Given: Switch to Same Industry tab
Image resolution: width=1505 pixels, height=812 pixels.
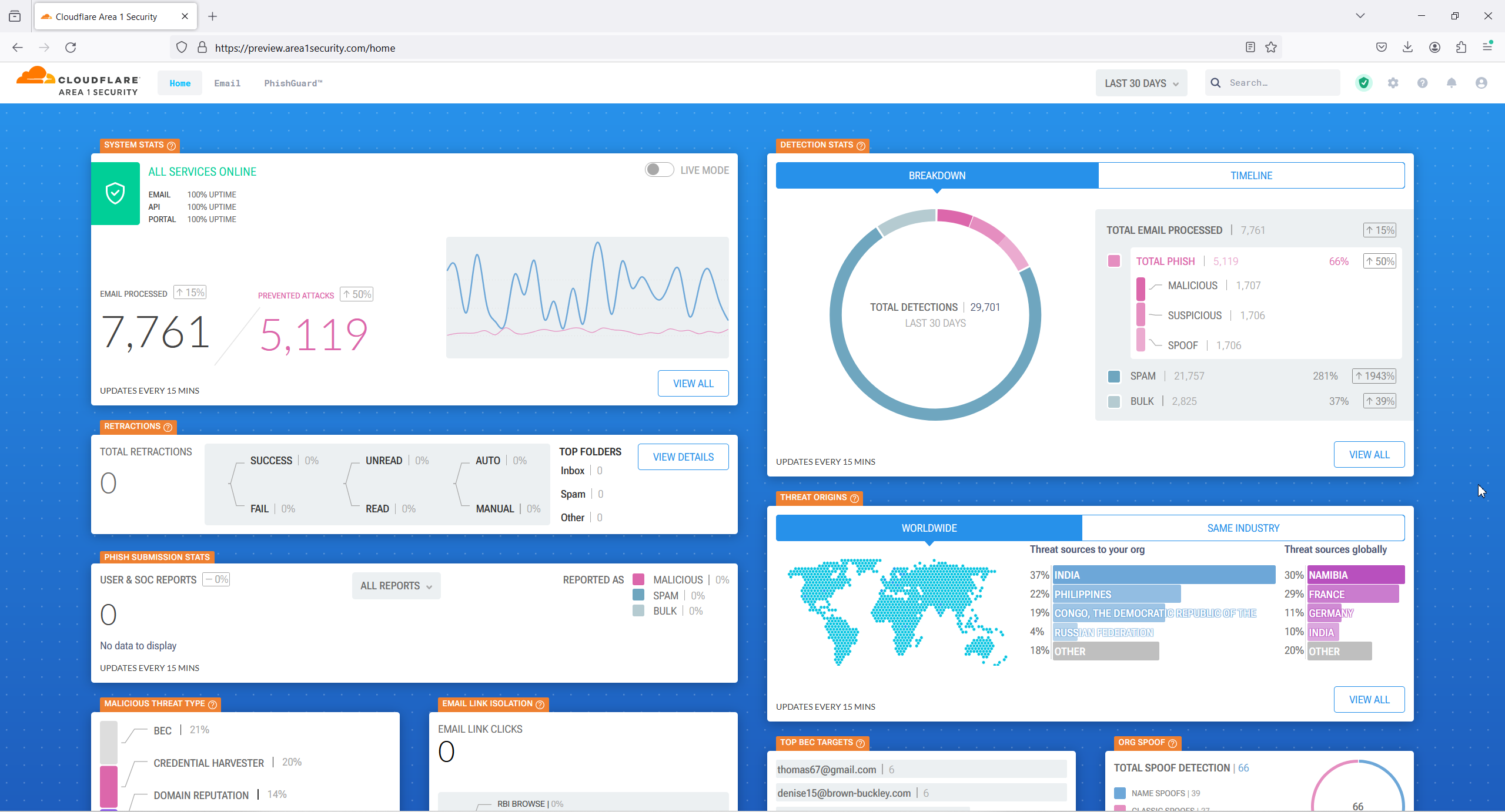Looking at the screenshot, I should (1243, 528).
